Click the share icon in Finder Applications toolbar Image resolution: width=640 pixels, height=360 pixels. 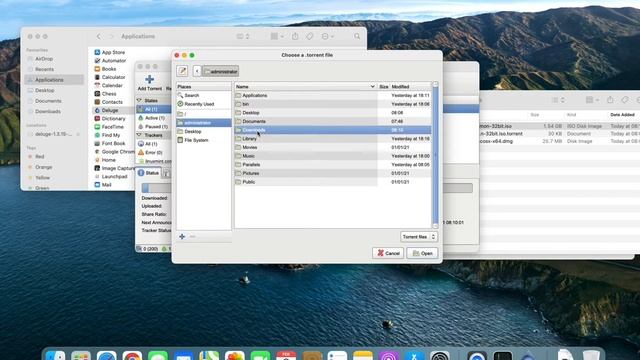coord(295,36)
